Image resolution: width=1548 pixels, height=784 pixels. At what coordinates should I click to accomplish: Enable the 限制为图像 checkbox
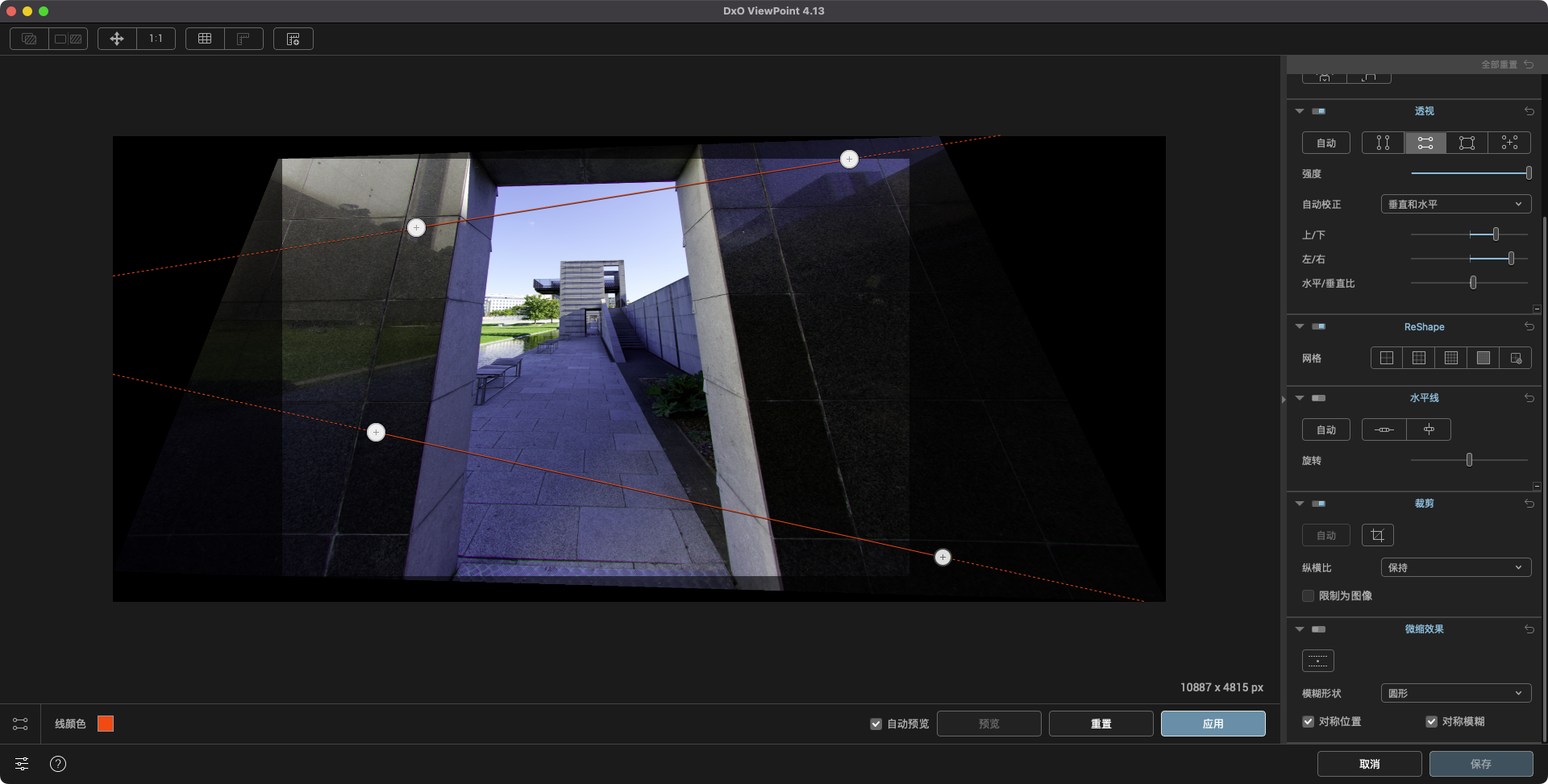click(1309, 595)
